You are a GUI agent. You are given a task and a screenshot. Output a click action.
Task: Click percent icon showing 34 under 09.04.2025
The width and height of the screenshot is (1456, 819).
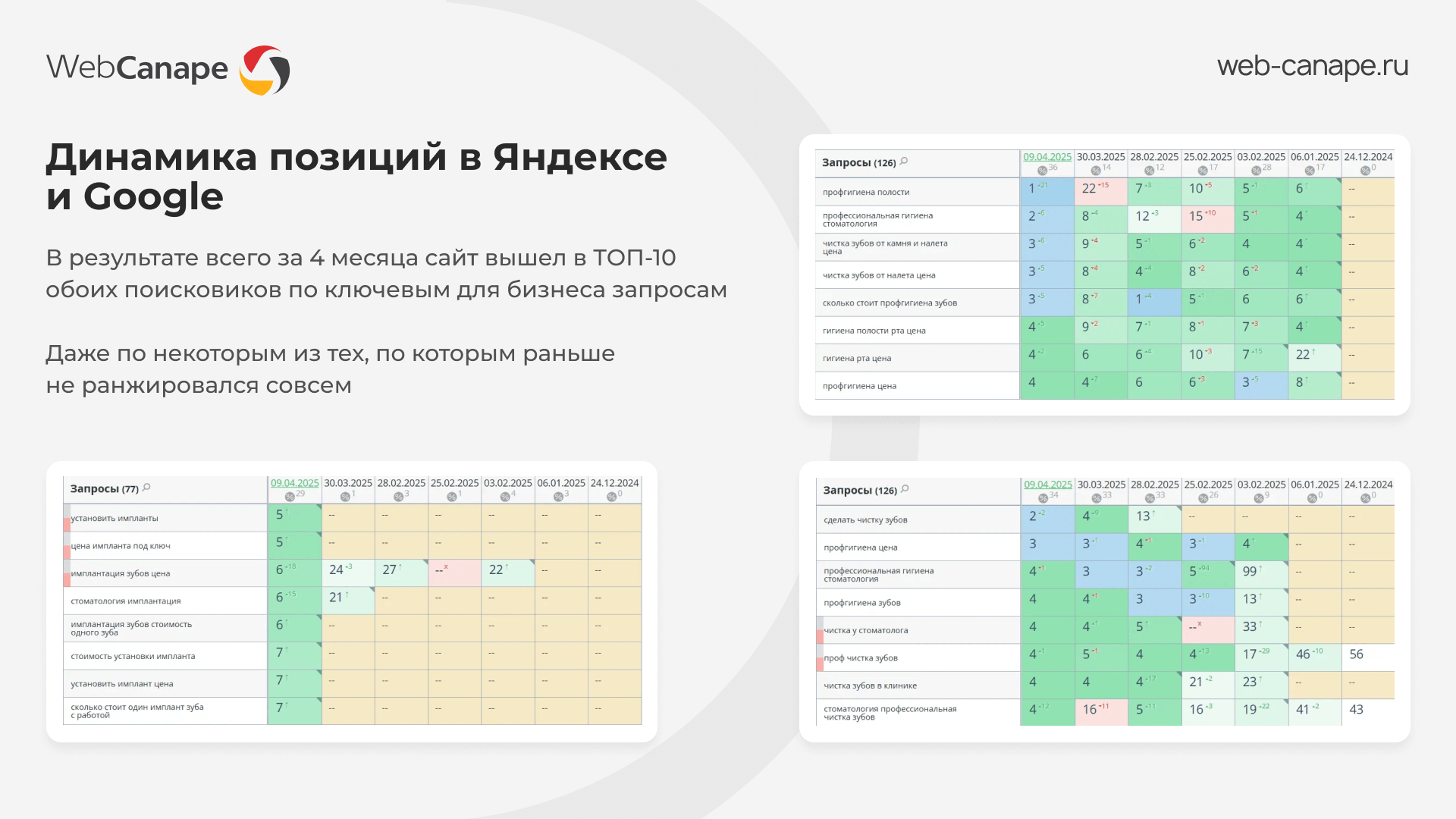point(1043,497)
